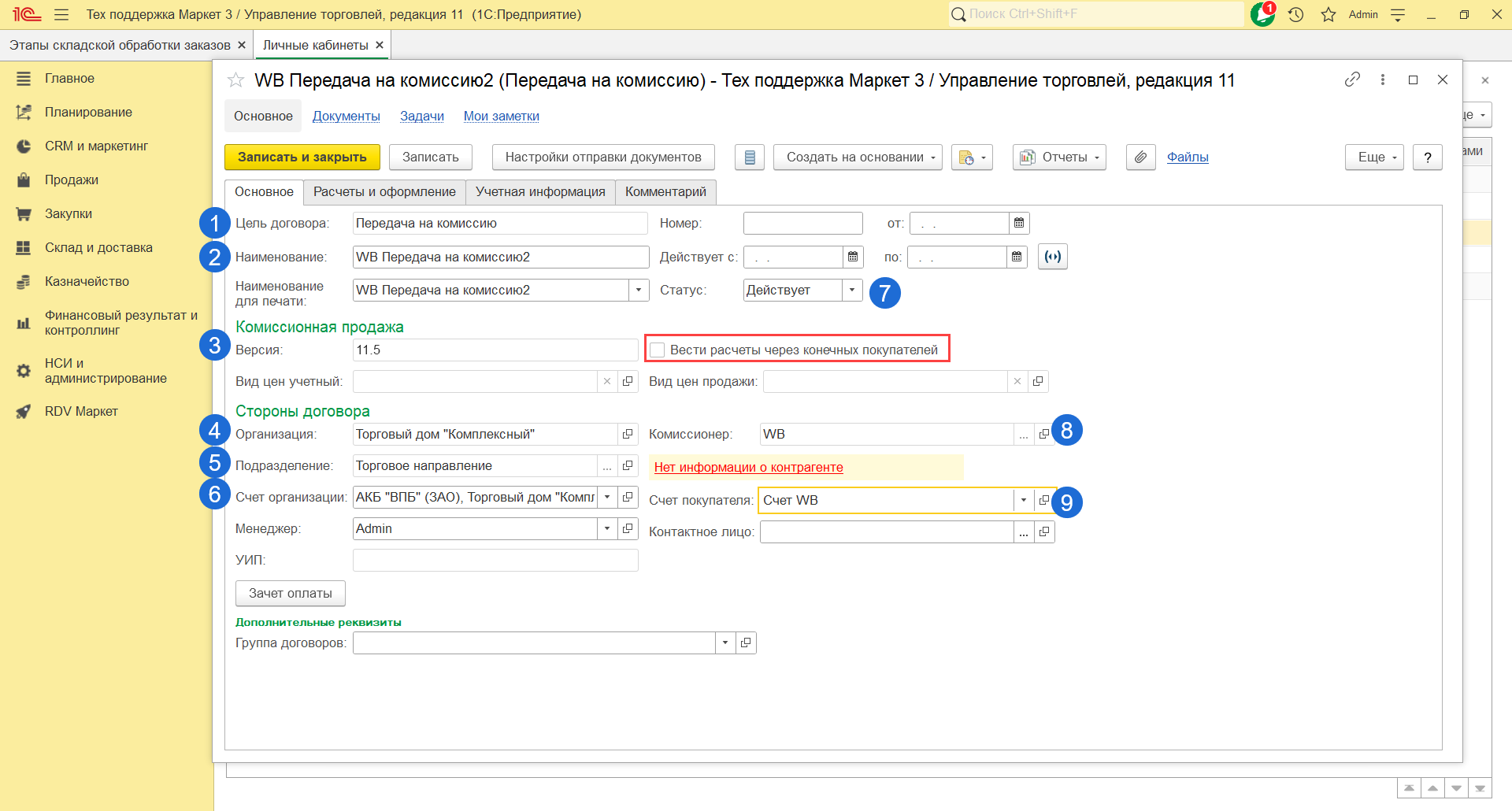Enable 'Вести расчеты через конечных покупателей' checkbox

tap(658, 350)
